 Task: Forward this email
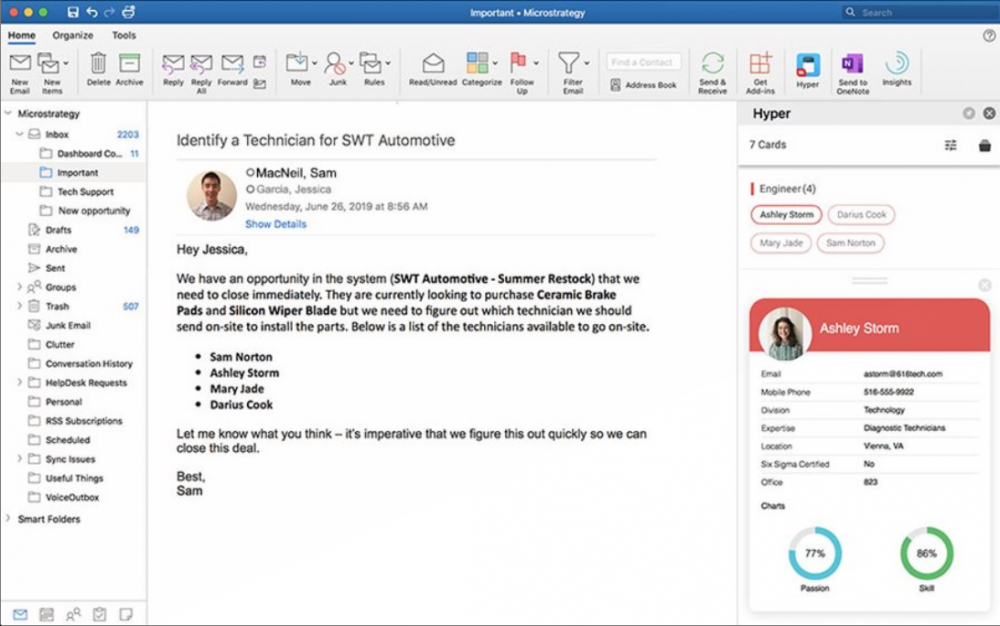[x=232, y=63]
